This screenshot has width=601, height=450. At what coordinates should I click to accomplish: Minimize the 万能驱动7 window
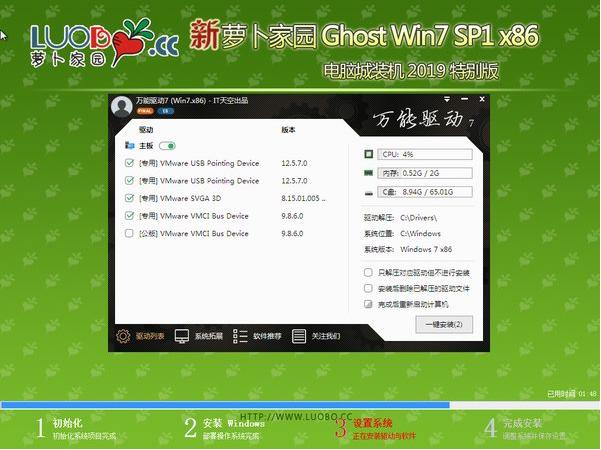pyautogui.click(x=465, y=99)
